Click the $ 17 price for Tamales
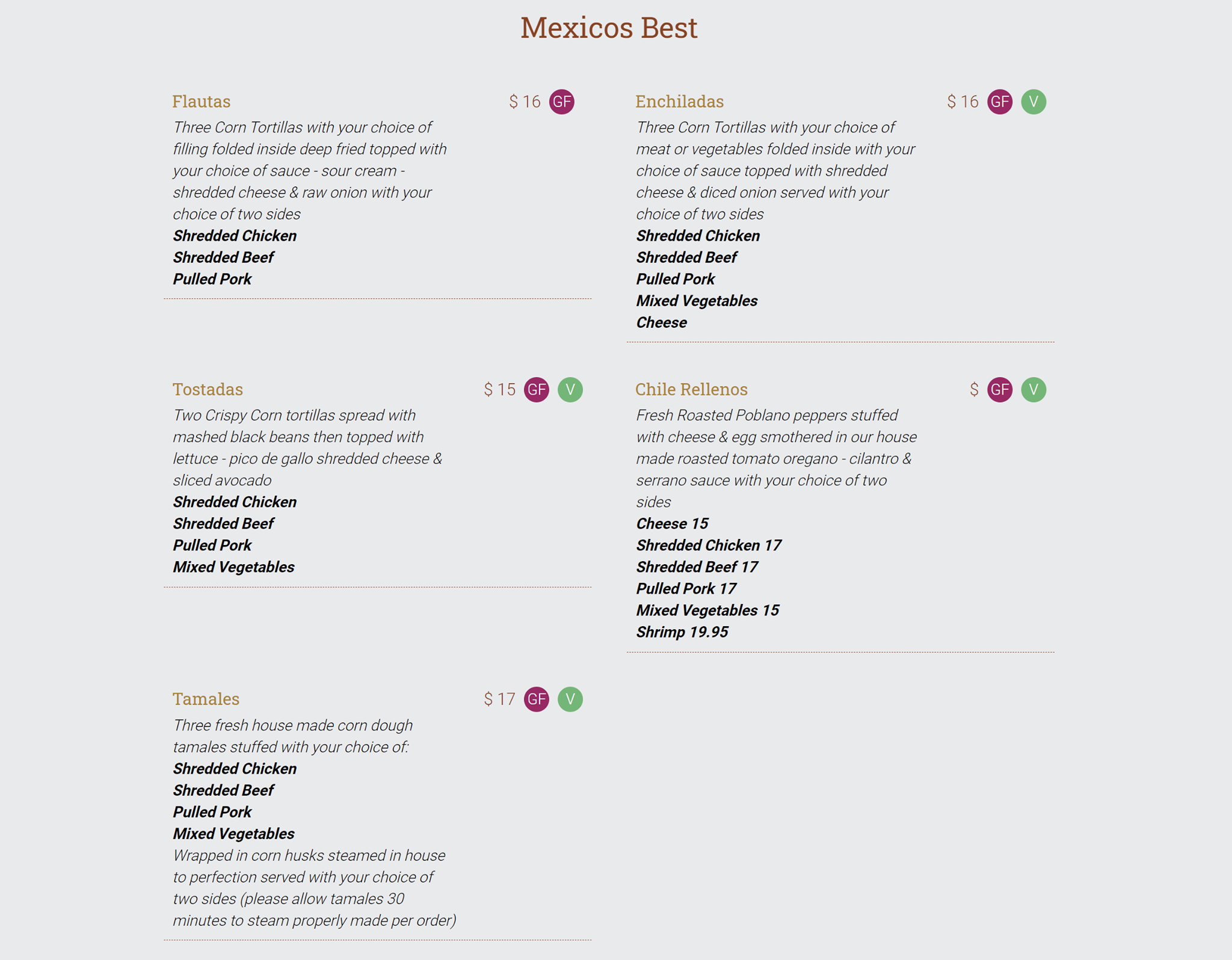This screenshot has height=960, width=1232. coord(499,699)
